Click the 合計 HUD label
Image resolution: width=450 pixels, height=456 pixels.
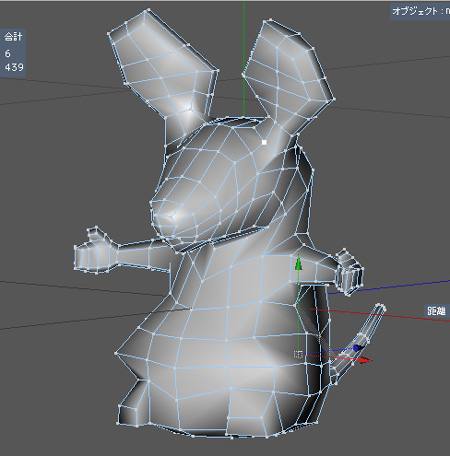coord(13,36)
